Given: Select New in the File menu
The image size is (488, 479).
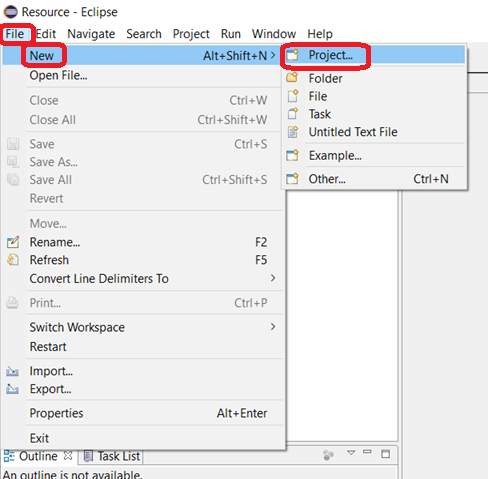Looking at the screenshot, I should tap(143, 55).
